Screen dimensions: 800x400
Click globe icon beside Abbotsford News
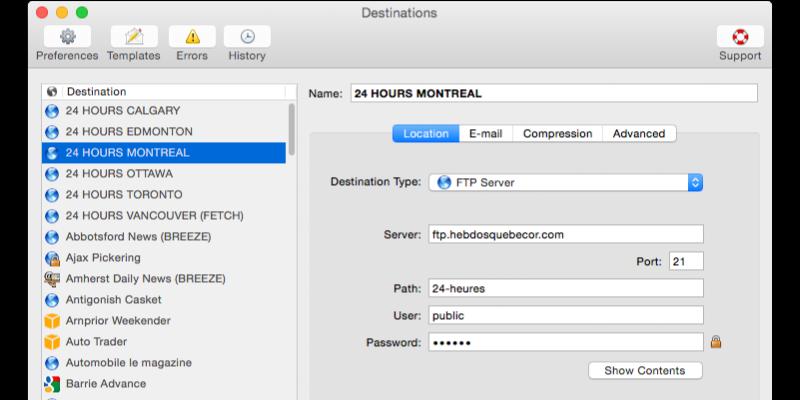52,237
